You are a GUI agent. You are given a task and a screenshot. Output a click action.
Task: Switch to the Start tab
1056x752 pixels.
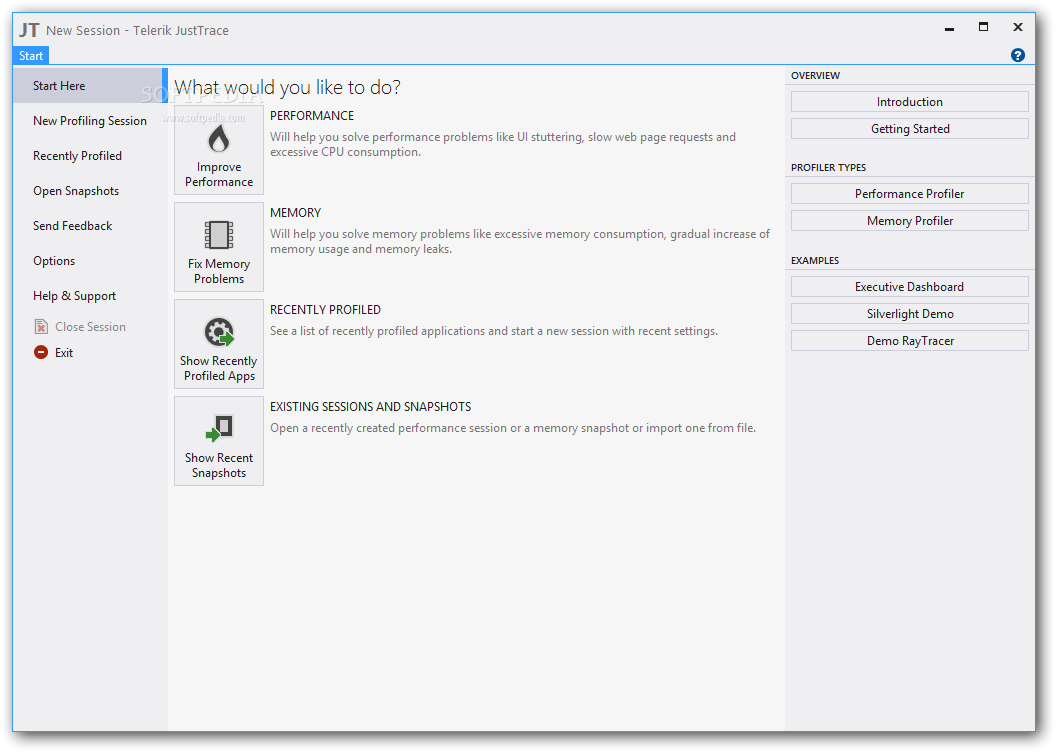point(31,56)
